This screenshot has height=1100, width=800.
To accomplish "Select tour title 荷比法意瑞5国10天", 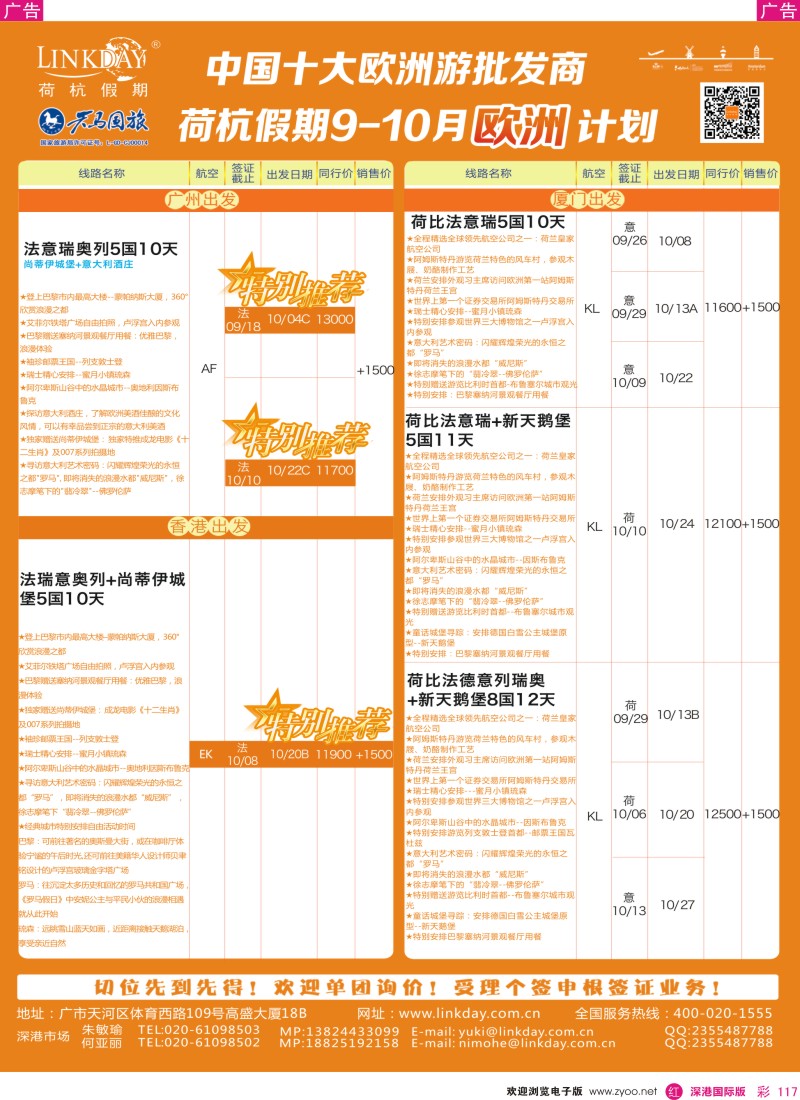I will 488,222.
